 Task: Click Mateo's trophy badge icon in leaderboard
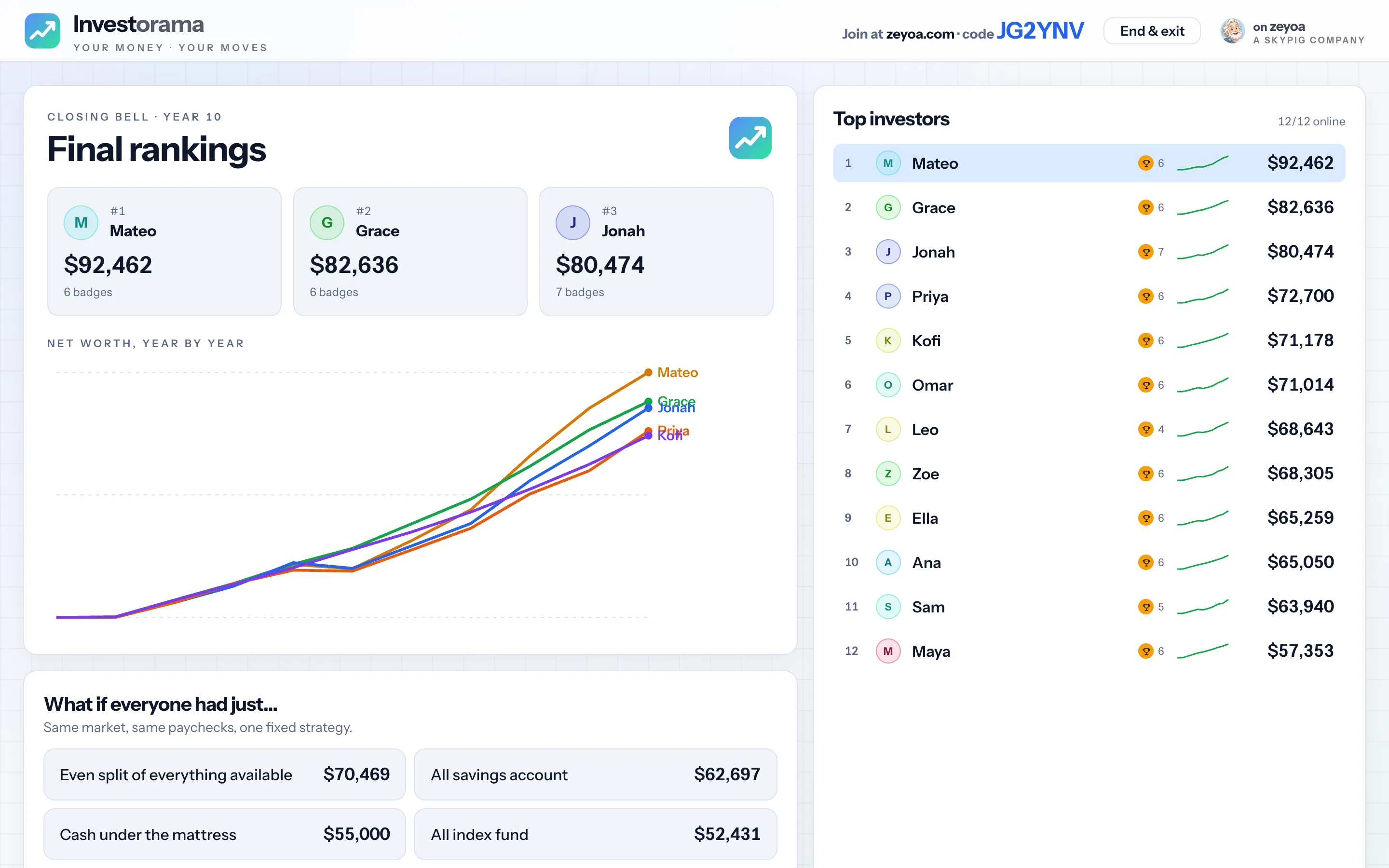click(x=1145, y=163)
